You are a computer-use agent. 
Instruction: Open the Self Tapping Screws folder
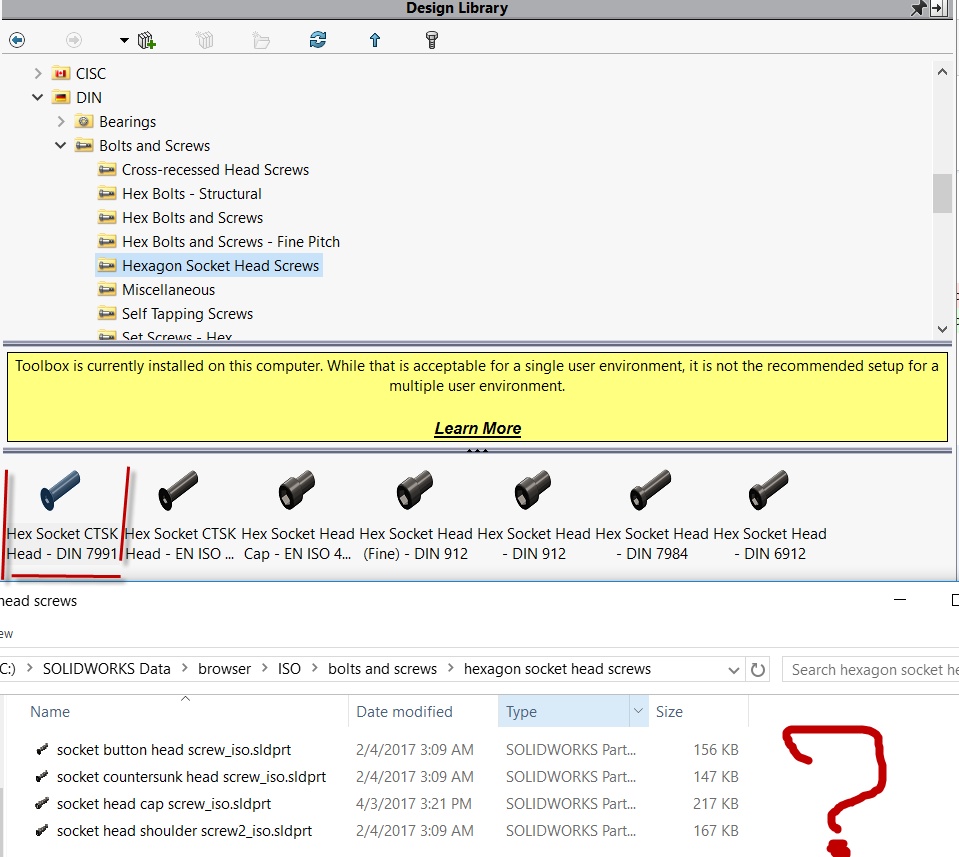tap(187, 314)
